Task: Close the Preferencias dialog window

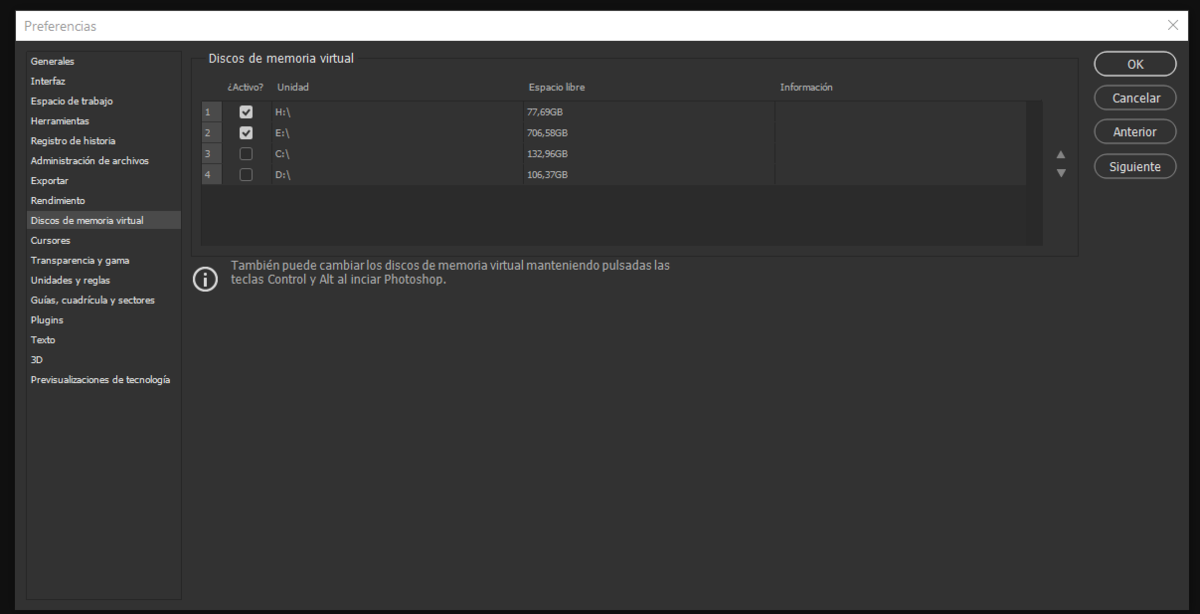Action: tap(1173, 25)
